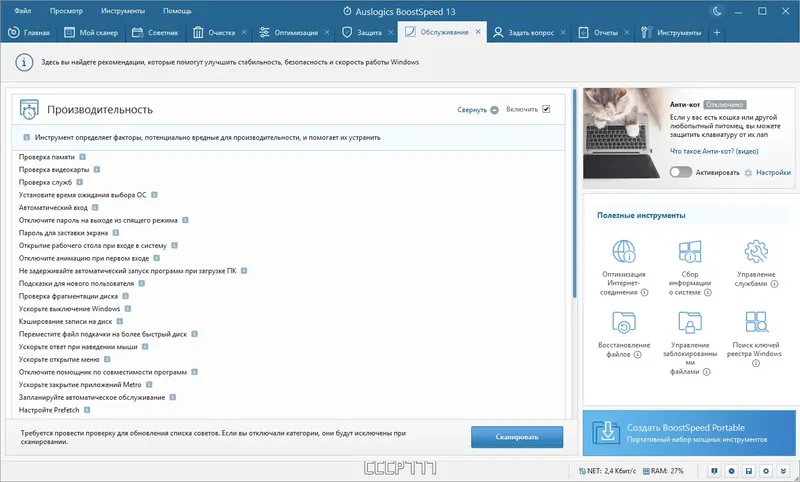Viewport: 800px width, 482px height.
Task: Select Переместите файл подкачки item
Action: [x=103, y=334]
